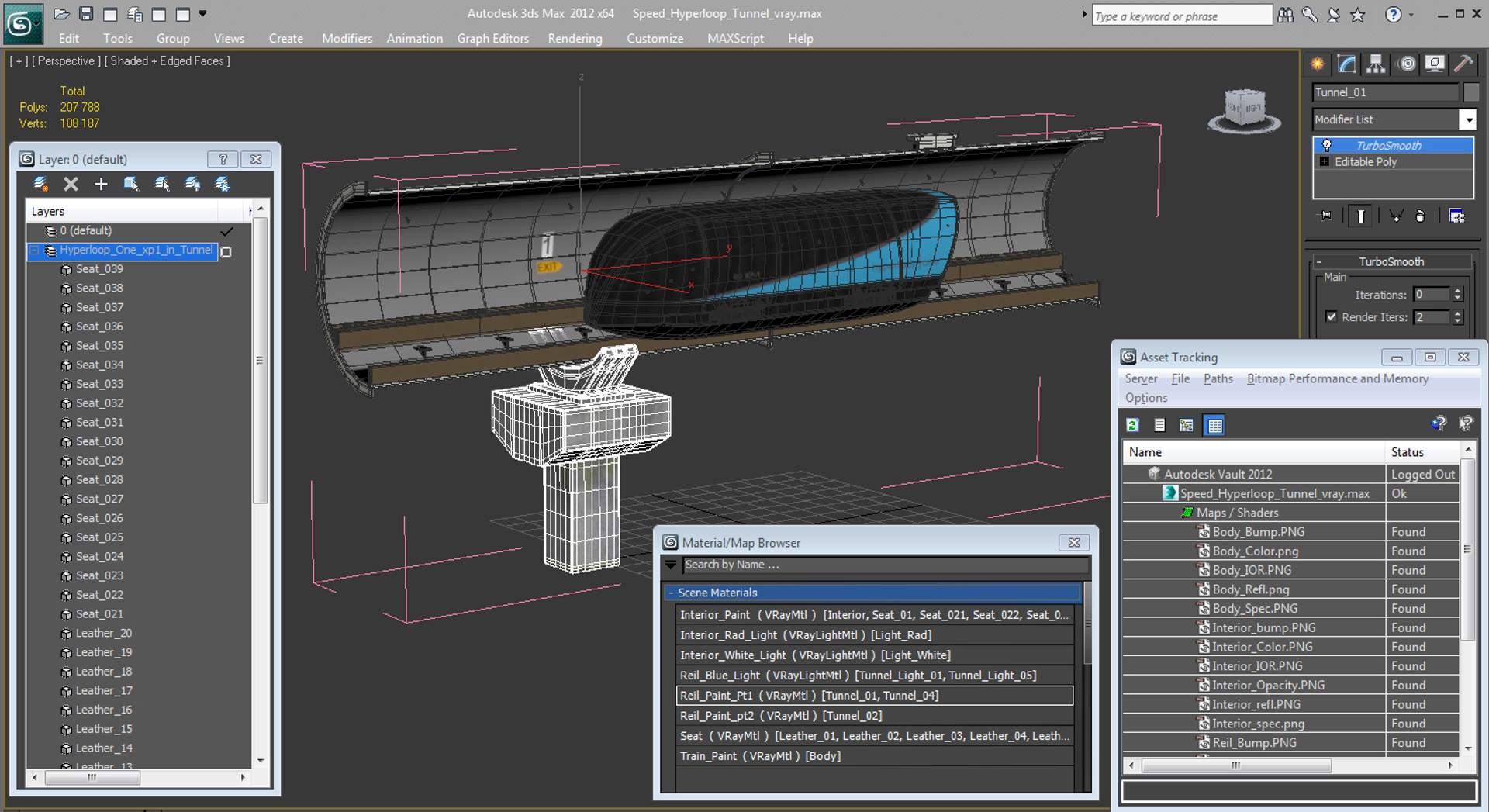Select the Seat_039 object in layer list
The width and height of the screenshot is (1489, 812).
click(x=99, y=269)
